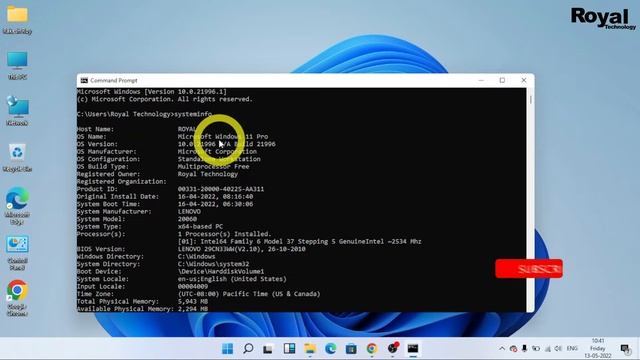Screen dimensions: 640x360
Task: Click the 'Multiprocessor Free' build type value
Action: 213,167
